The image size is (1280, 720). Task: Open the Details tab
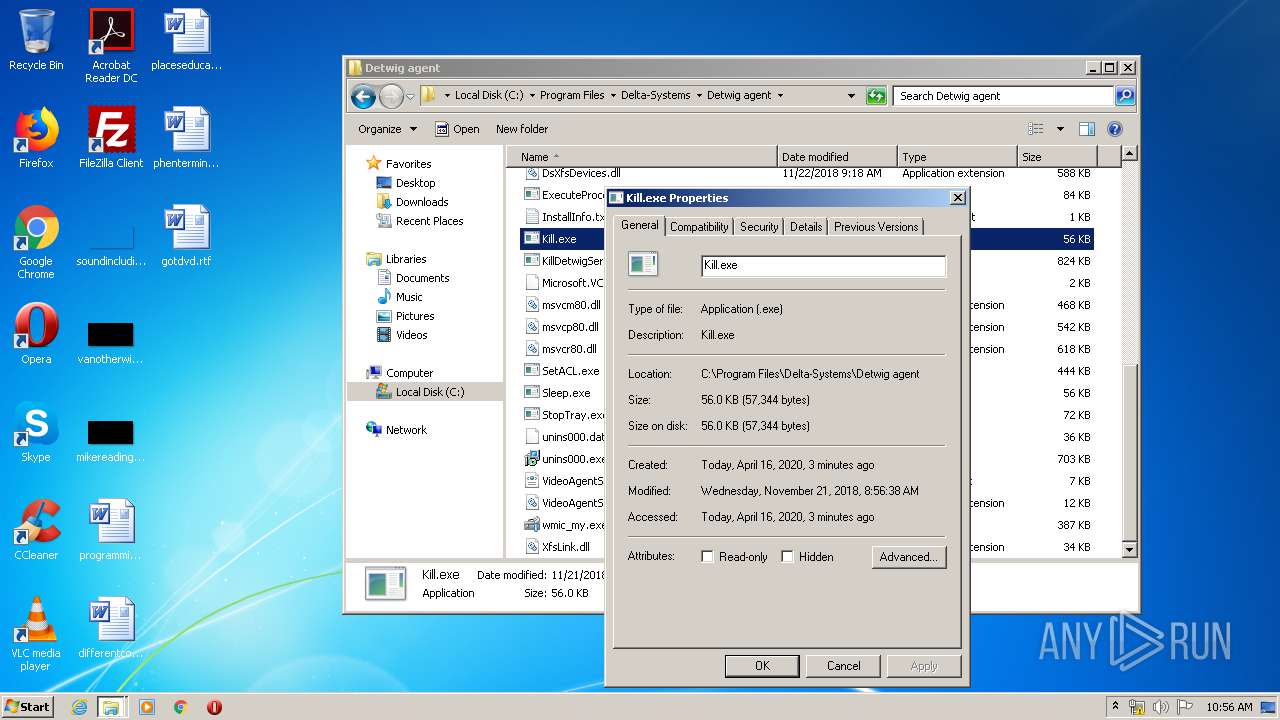[806, 227]
